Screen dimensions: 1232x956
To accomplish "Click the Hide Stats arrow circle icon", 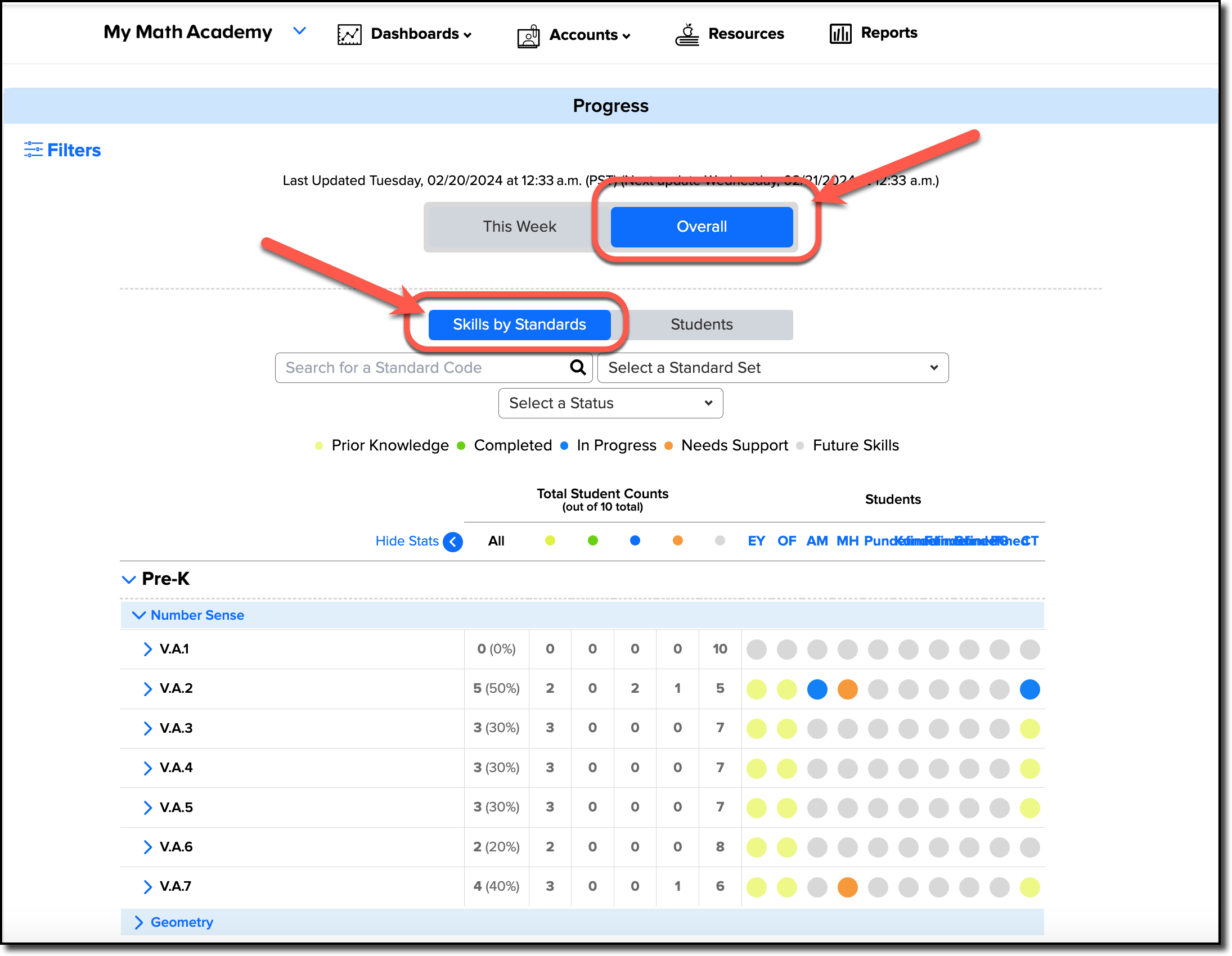I will click(x=453, y=542).
